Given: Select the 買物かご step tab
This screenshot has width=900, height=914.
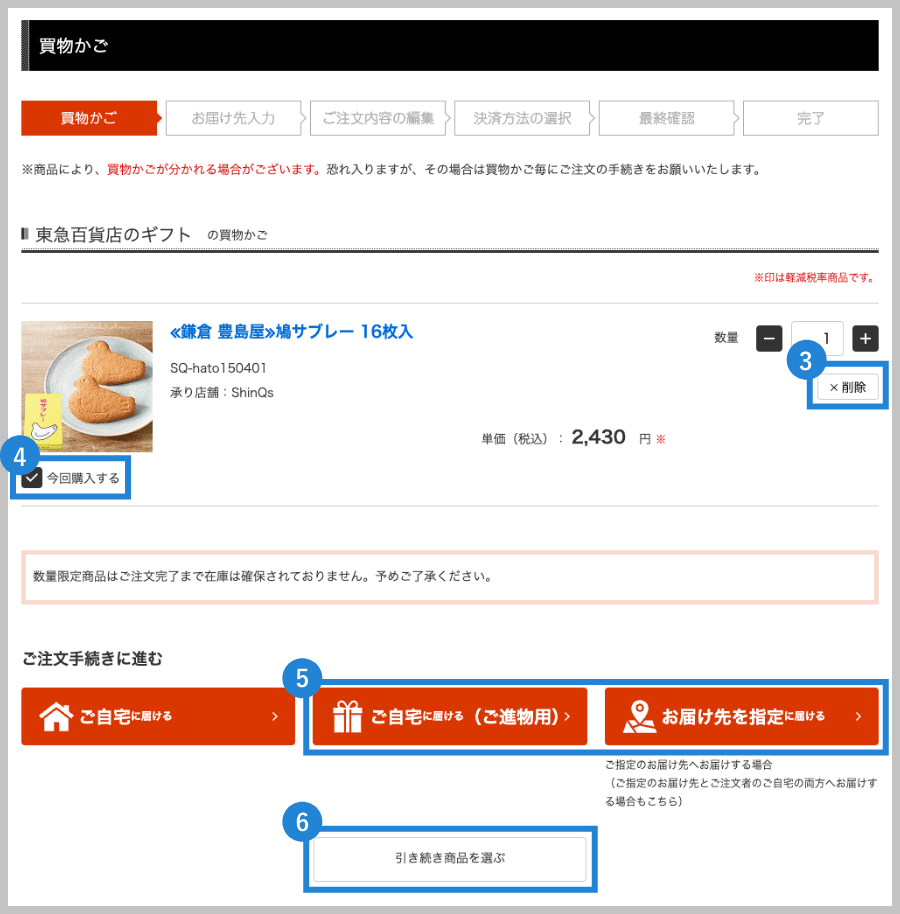Looking at the screenshot, I should coord(89,118).
